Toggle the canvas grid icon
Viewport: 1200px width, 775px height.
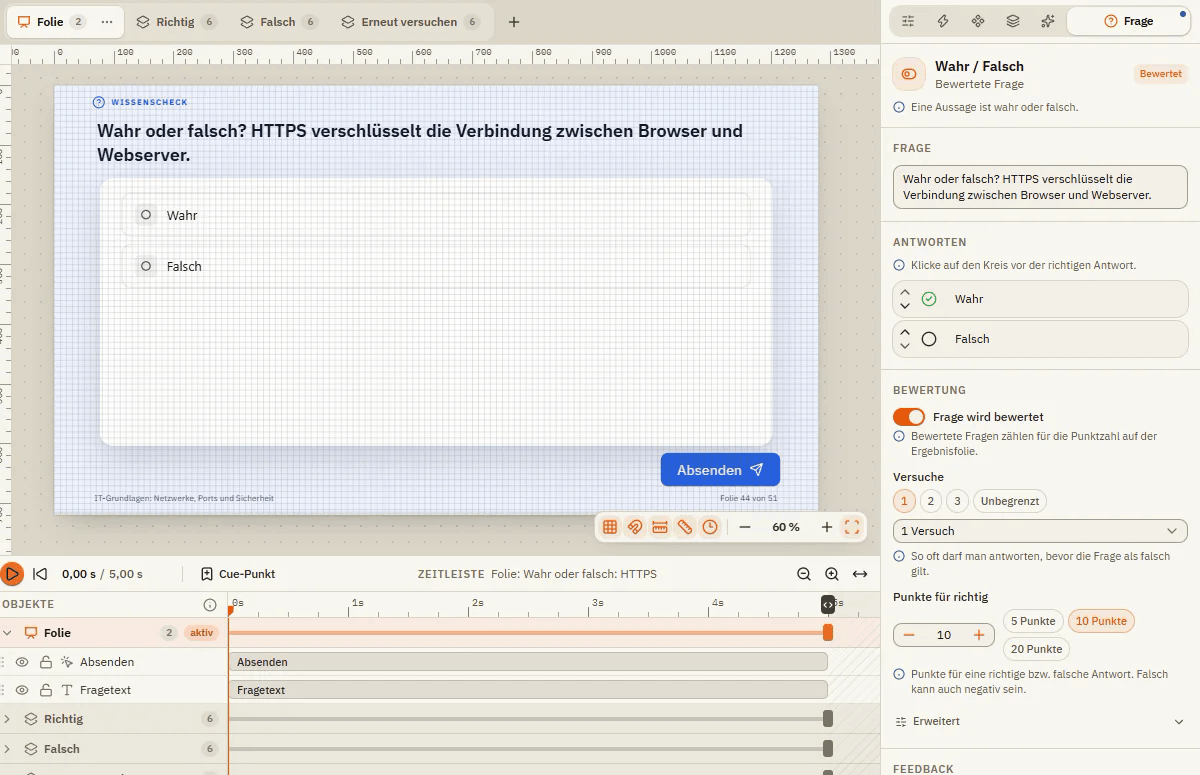[x=610, y=527]
